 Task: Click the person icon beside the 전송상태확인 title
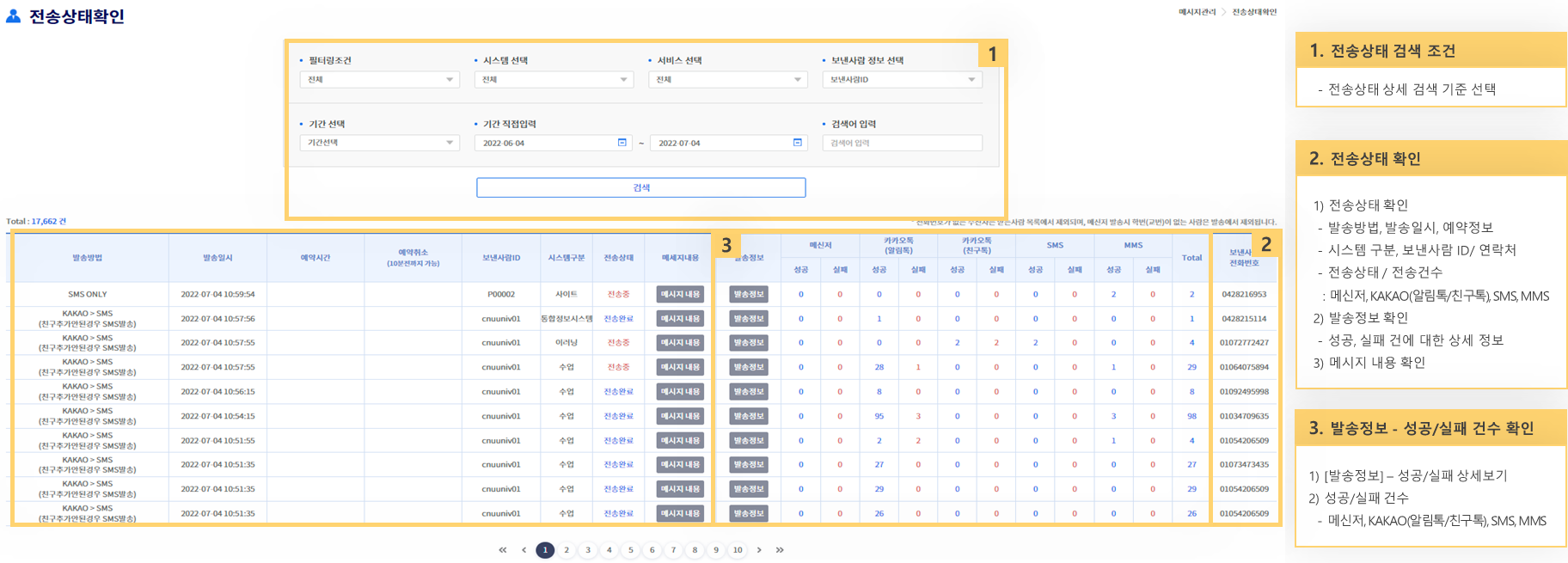point(13,16)
